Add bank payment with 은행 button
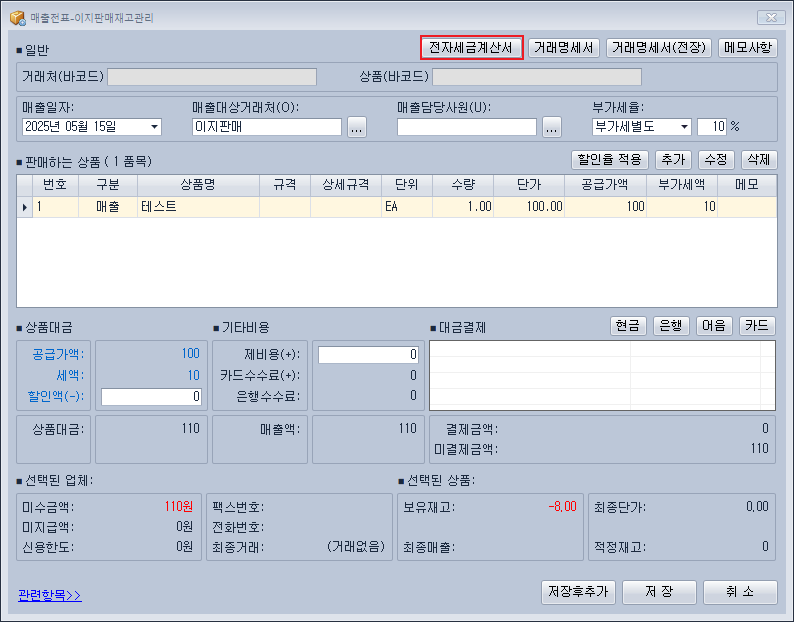This screenshot has width=794, height=622. pyautogui.click(x=671, y=326)
